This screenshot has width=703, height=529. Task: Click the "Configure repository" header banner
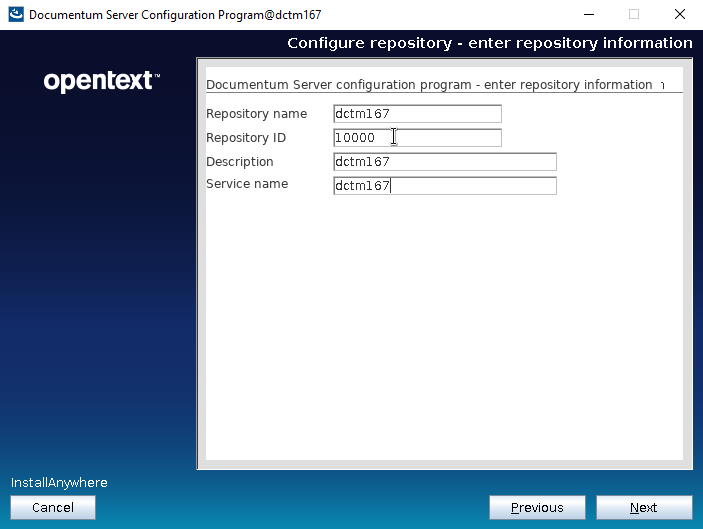point(489,43)
